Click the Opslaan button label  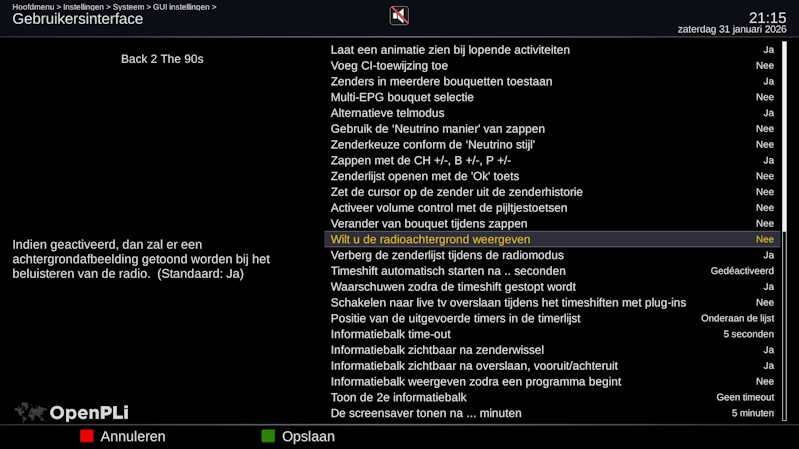click(x=308, y=437)
